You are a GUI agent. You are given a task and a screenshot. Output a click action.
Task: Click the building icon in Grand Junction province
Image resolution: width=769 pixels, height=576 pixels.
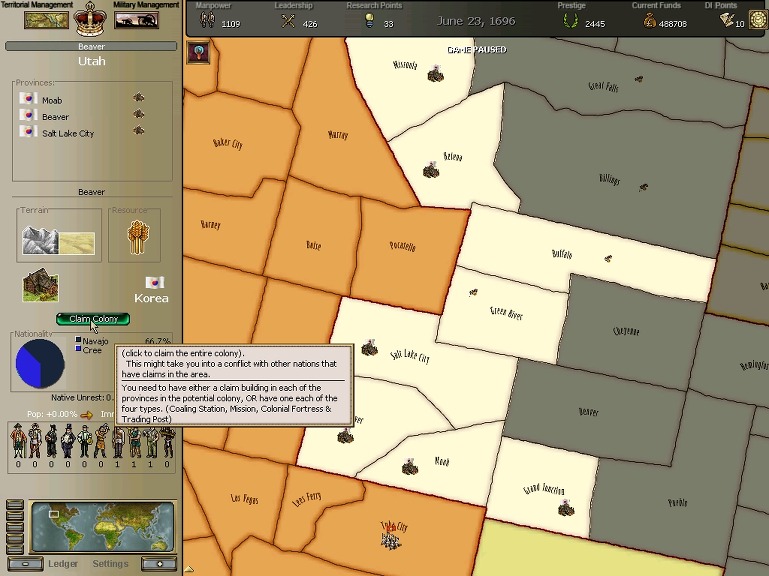565,508
